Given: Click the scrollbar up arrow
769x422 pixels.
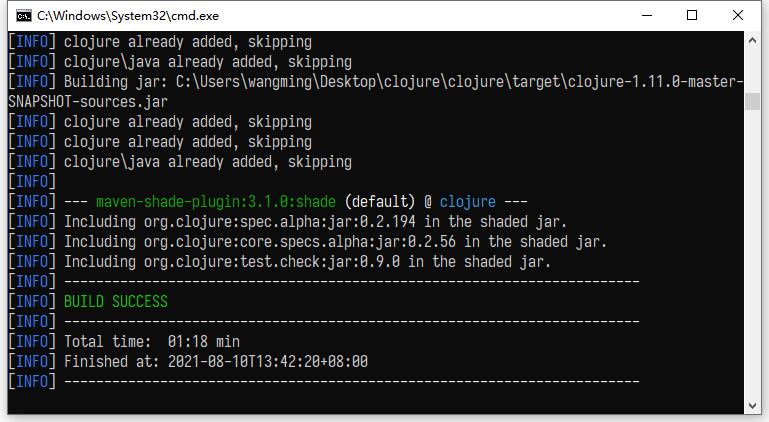Looking at the screenshot, I should point(753,39).
